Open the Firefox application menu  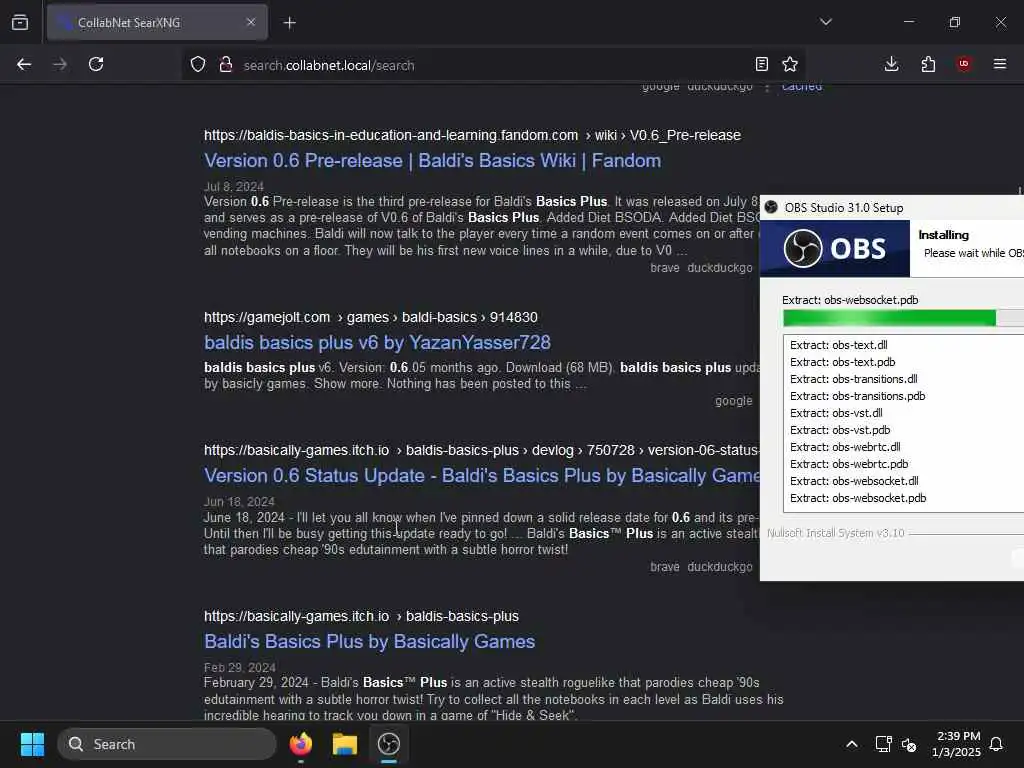(1000, 64)
